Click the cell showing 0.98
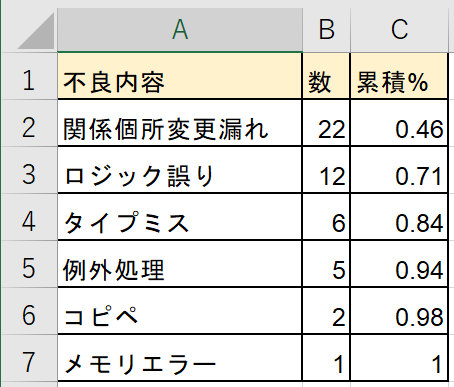 click(399, 311)
